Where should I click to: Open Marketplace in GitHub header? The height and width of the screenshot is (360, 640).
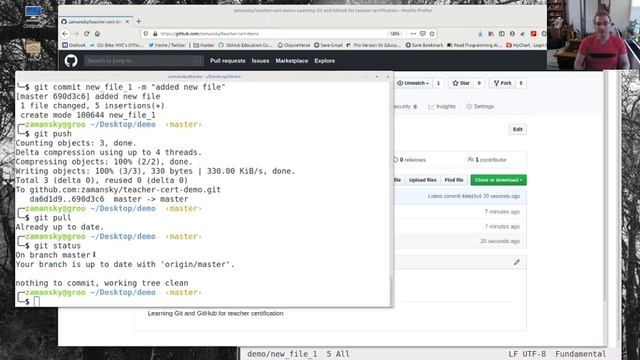[x=291, y=61]
